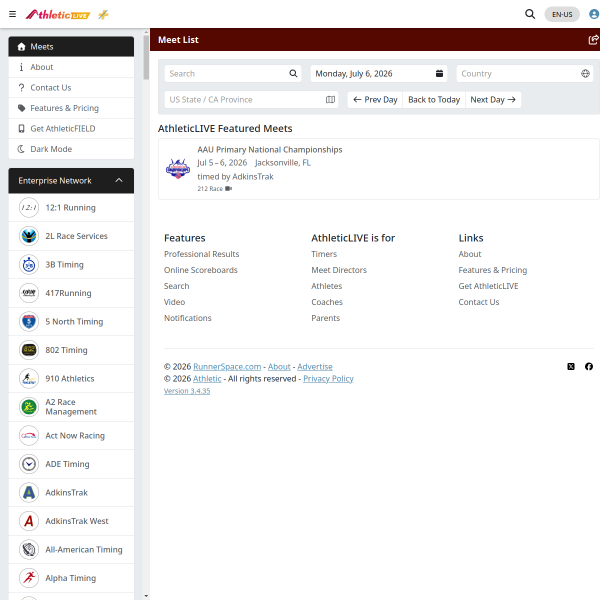Open the EN-US language selector
600x600 pixels.
click(562, 15)
